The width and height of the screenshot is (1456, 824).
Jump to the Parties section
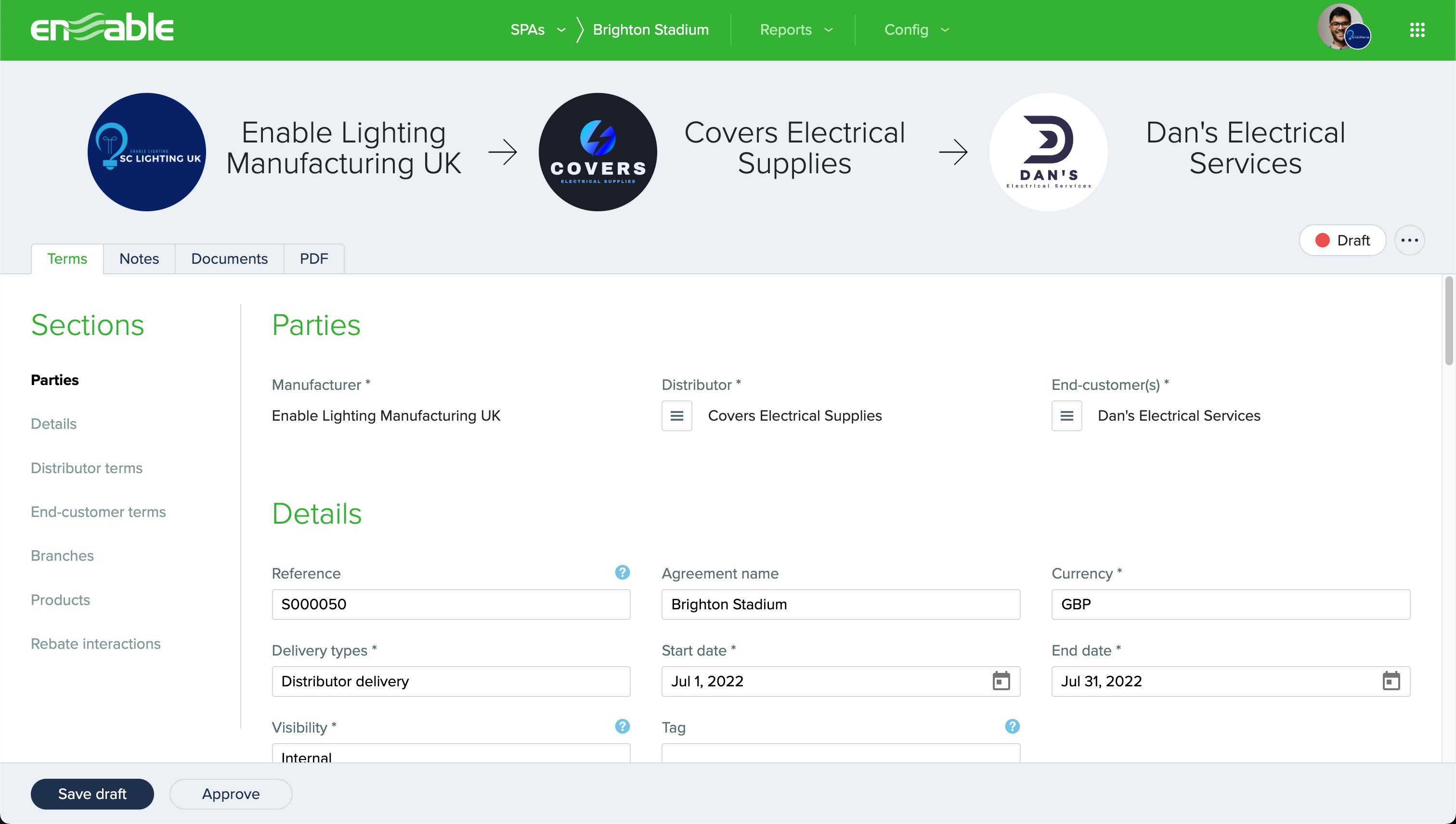(54, 380)
